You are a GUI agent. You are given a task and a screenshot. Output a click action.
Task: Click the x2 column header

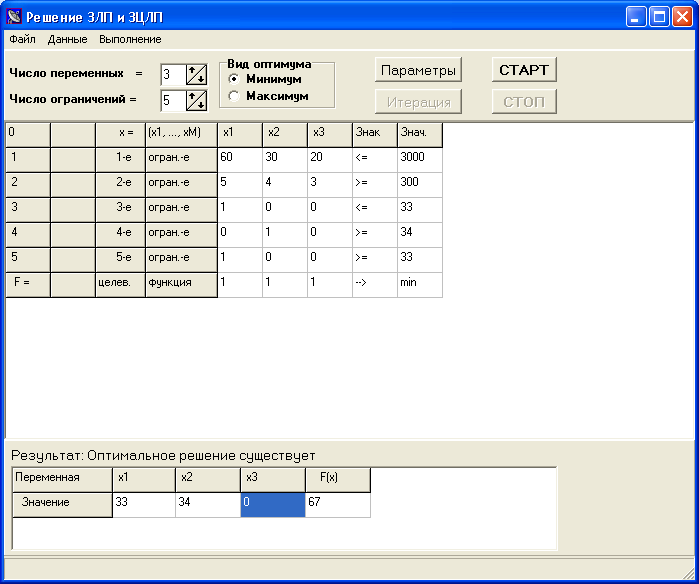pyautogui.click(x=285, y=135)
